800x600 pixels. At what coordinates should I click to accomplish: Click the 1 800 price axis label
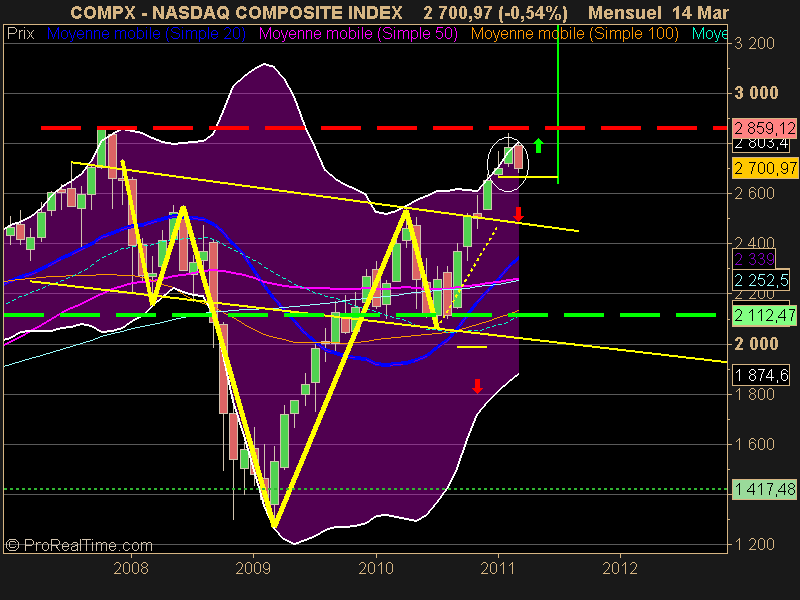tap(755, 394)
